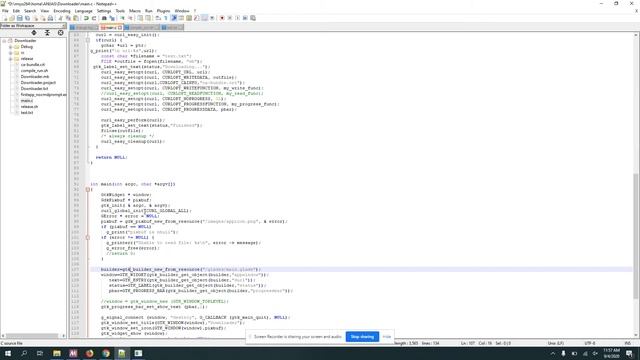Open ca-bundle.crt from the workspace tree
This screenshot has height=360, width=640.
pyautogui.click(x=33, y=65)
